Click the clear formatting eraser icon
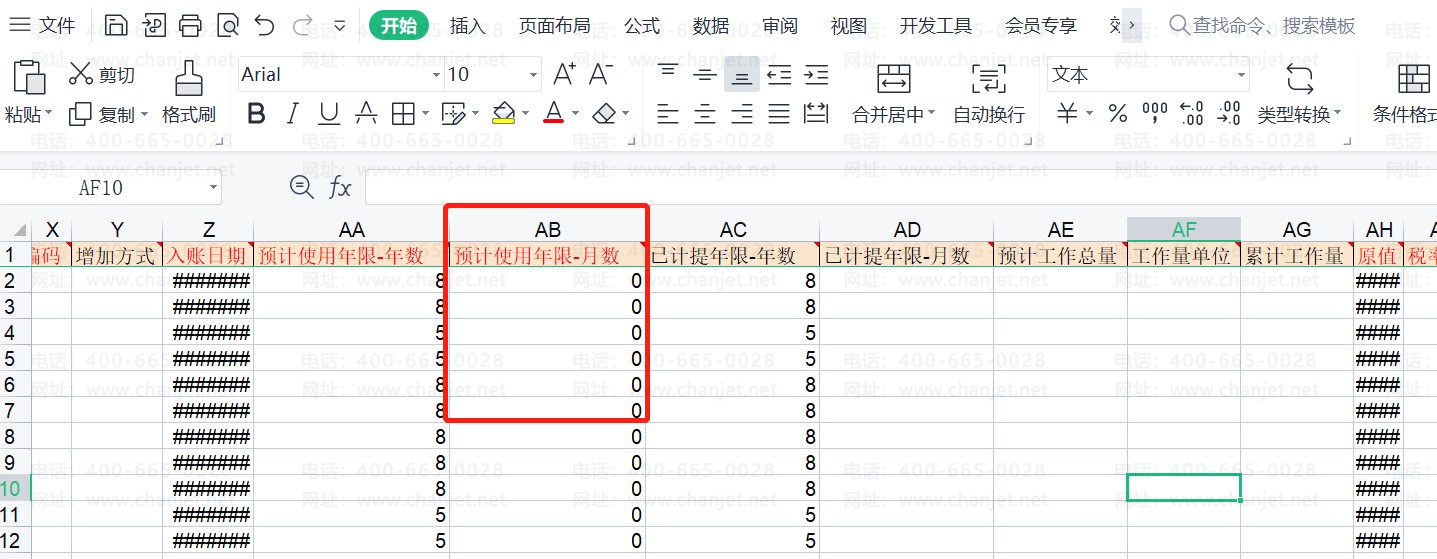The image size is (1437, 559). pos(604,114)
